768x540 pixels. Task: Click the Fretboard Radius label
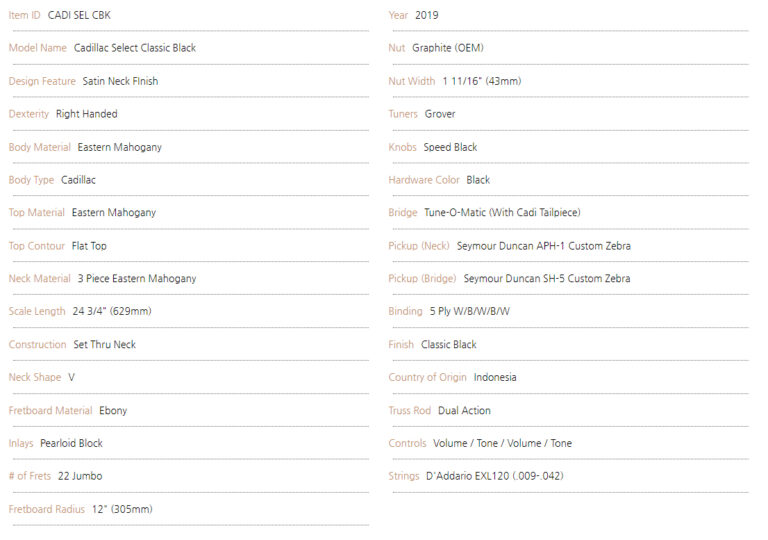[x=47, y=509]
